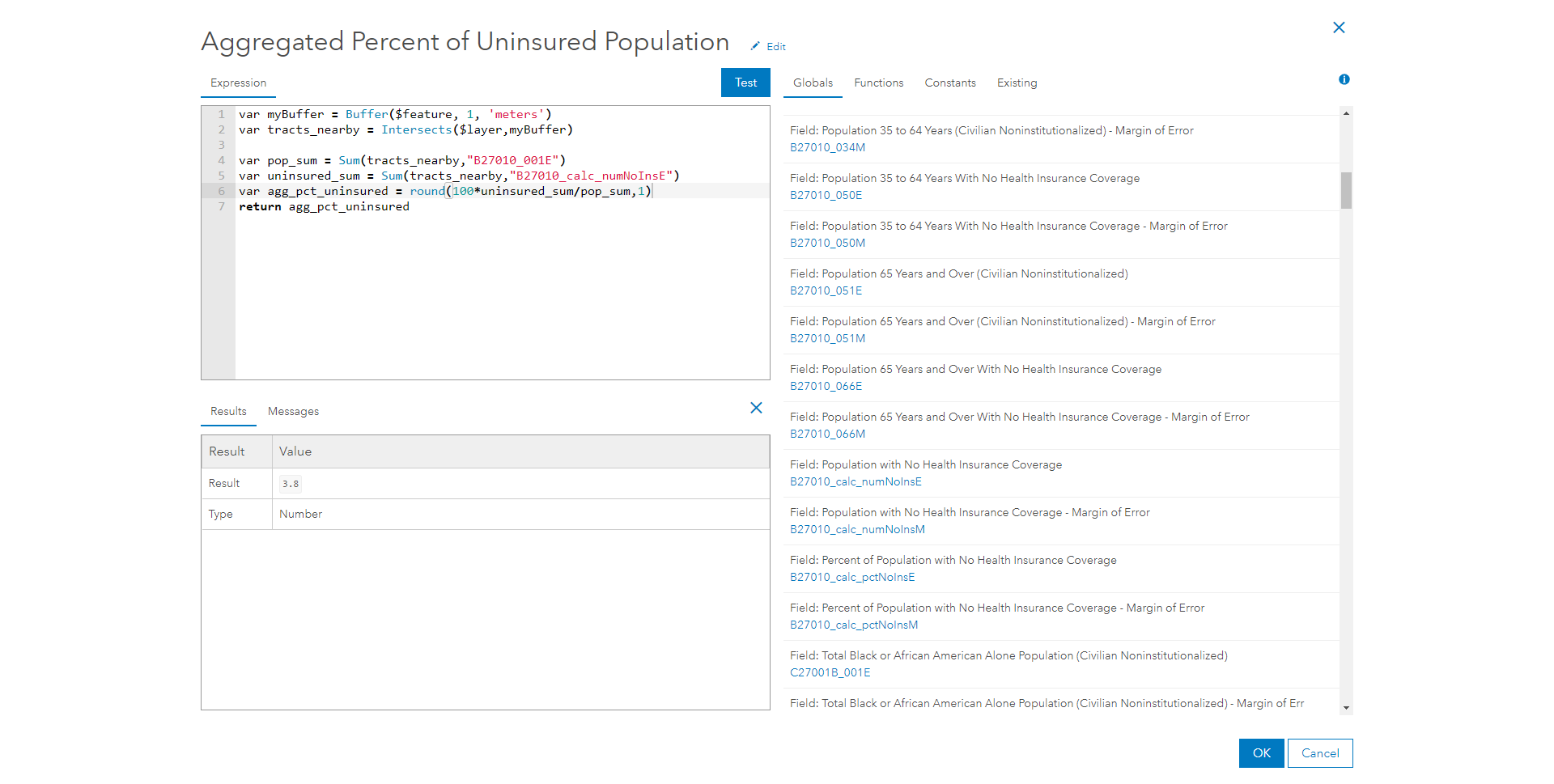This screenshot has width=1554, height=784.
Task: Click the pencil Edit title icon
Action: 755,46
